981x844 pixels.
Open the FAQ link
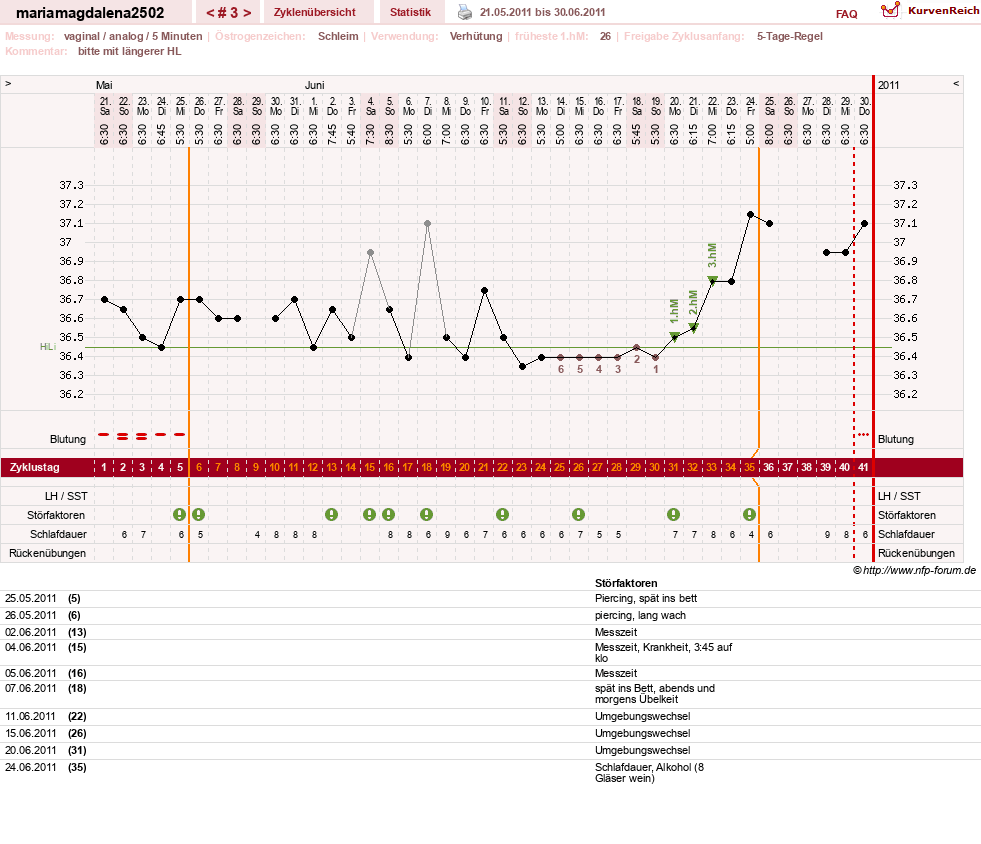pyautogui.click(x=846, y=14)
